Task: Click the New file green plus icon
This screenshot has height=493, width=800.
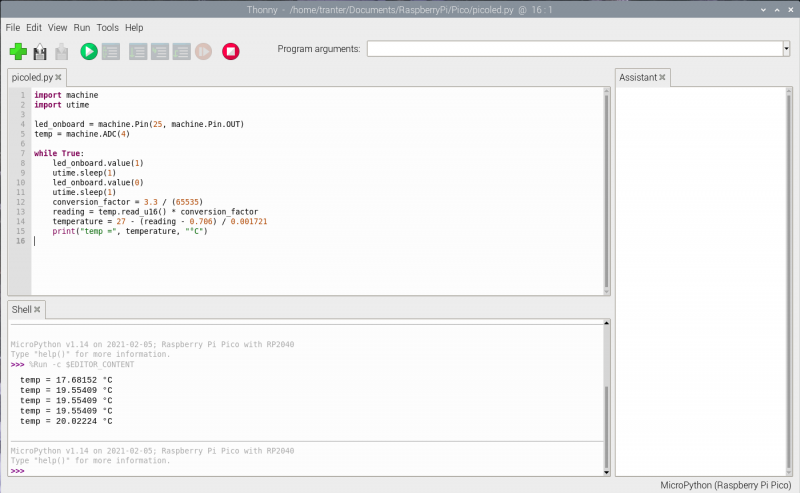Action: tap(18, 51)
